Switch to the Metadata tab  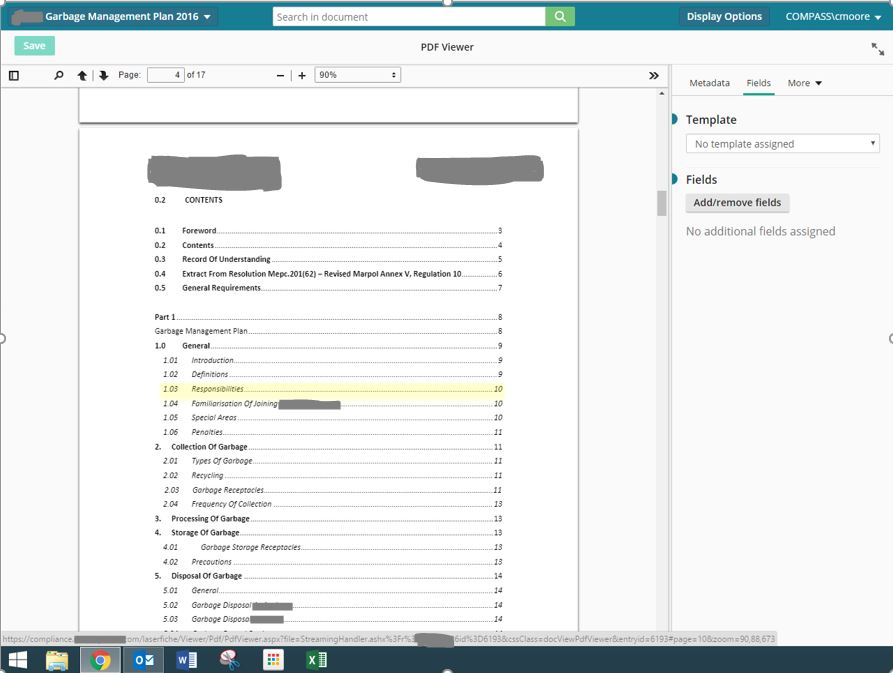point(709,83)
